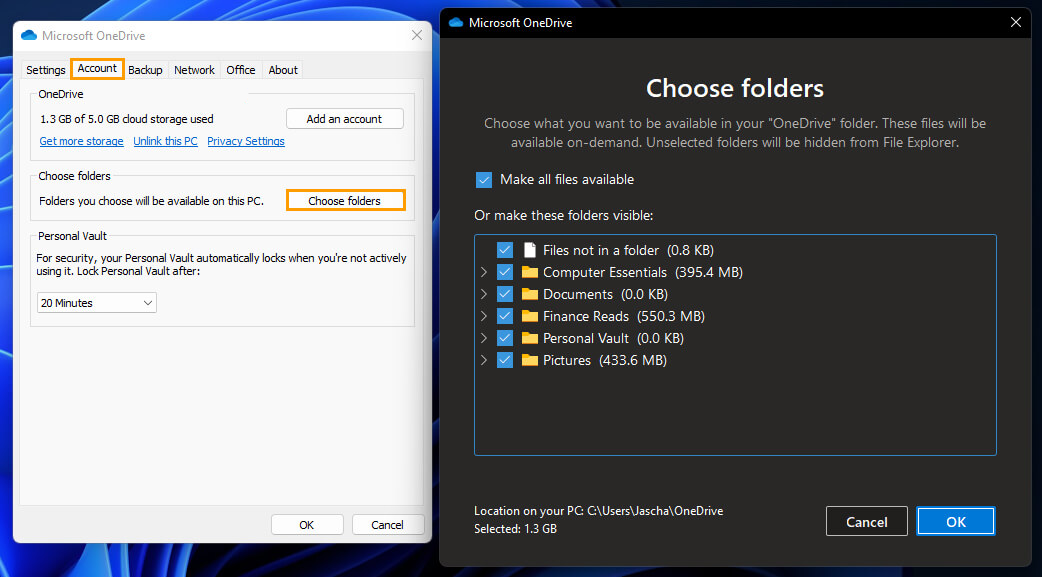Click Add an account button

[344, 119]
